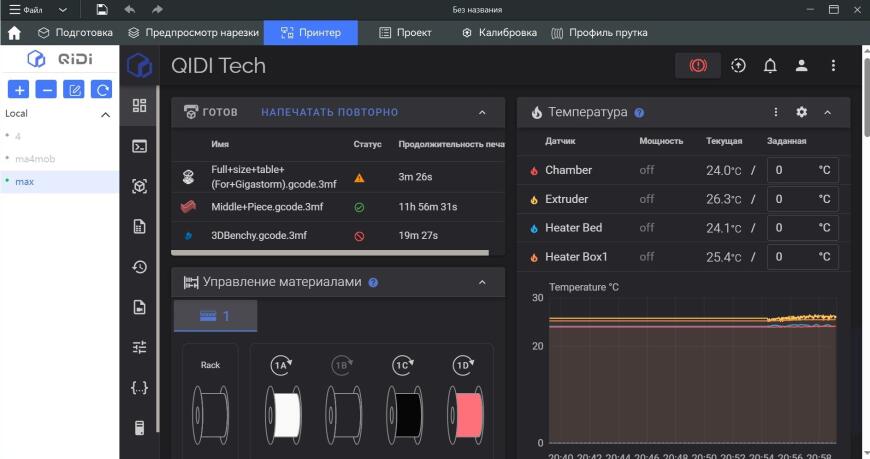Image resolution: width=870 pixels, height=459 pixels.
Task: Open the Подготовка tab
Action: coord(75,33)
